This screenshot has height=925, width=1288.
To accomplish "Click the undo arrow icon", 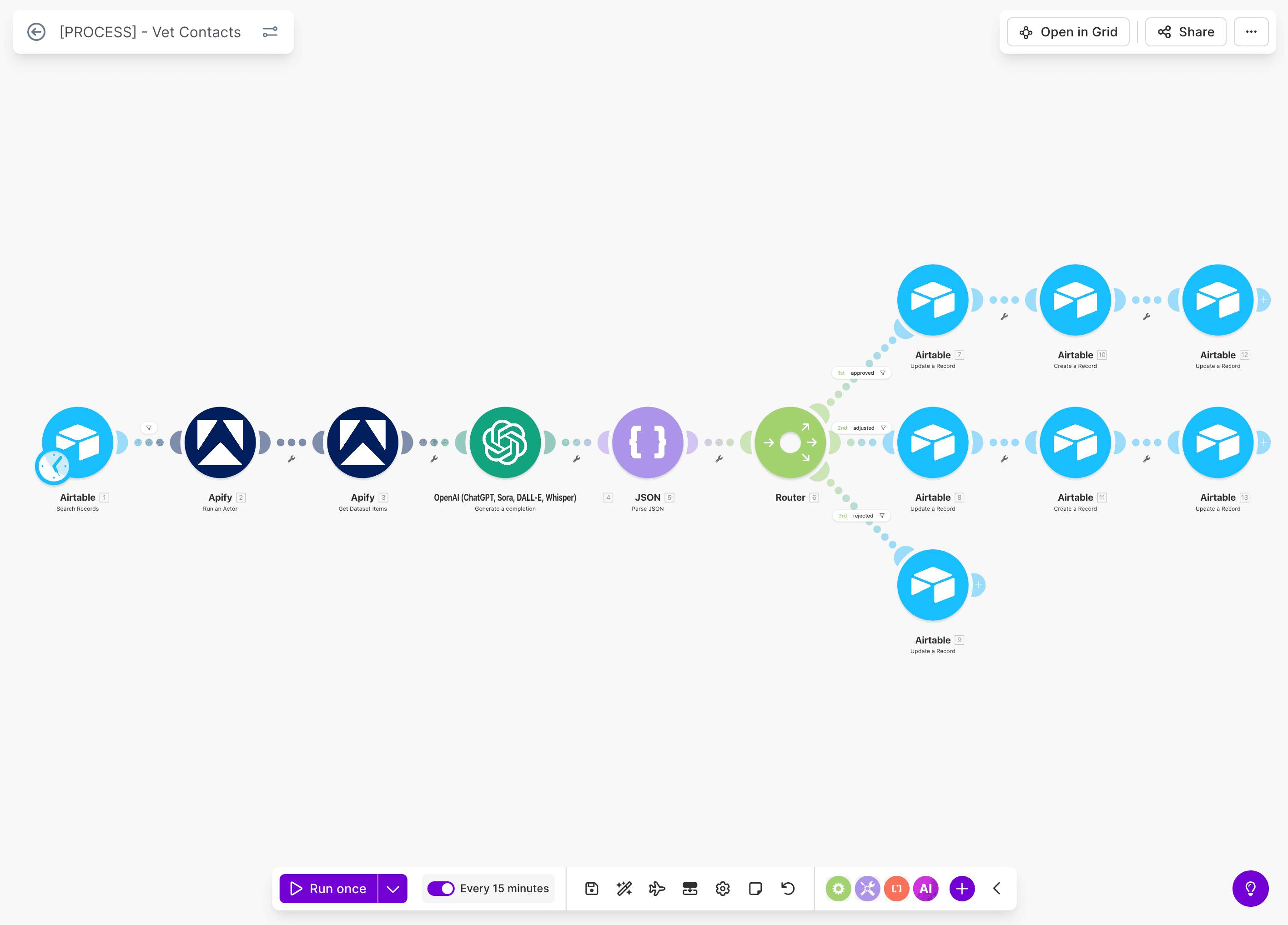I will [x=788, y=888].
